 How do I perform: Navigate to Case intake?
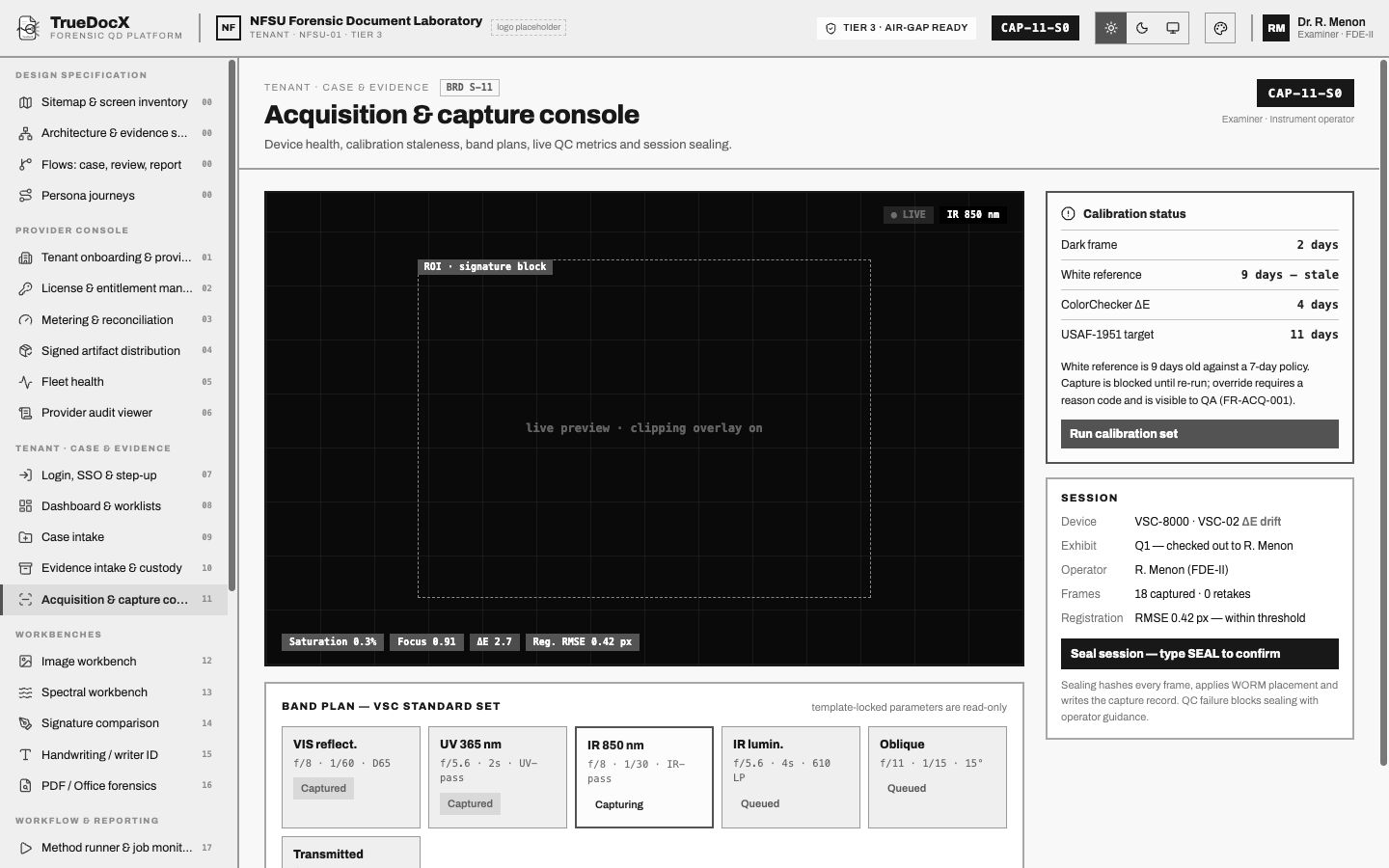(x=114, y=537)
